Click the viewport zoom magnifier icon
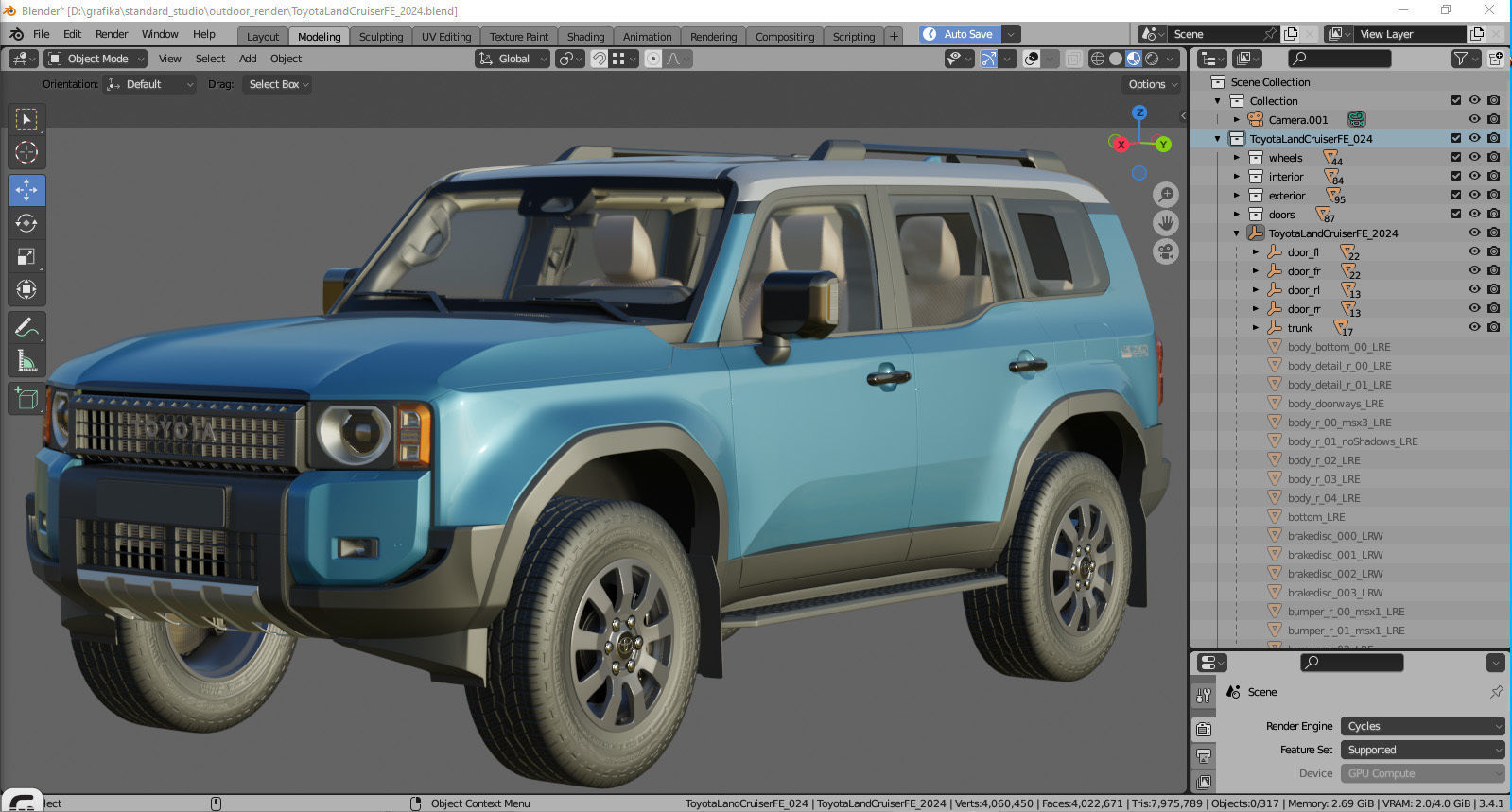1512x812 pixels. [x=1166, y=194]
